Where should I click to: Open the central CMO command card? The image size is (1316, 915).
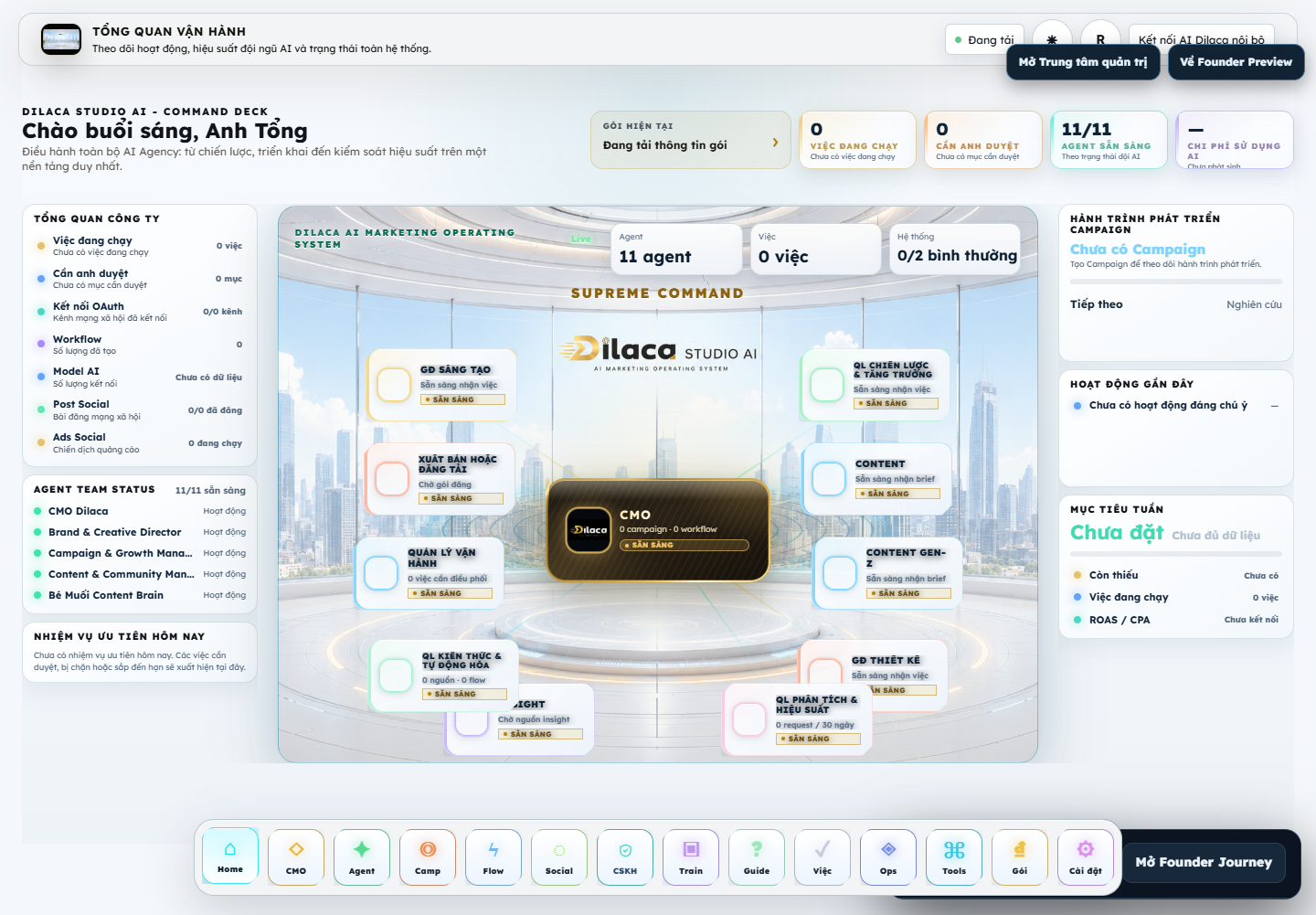tap(658, 531)
